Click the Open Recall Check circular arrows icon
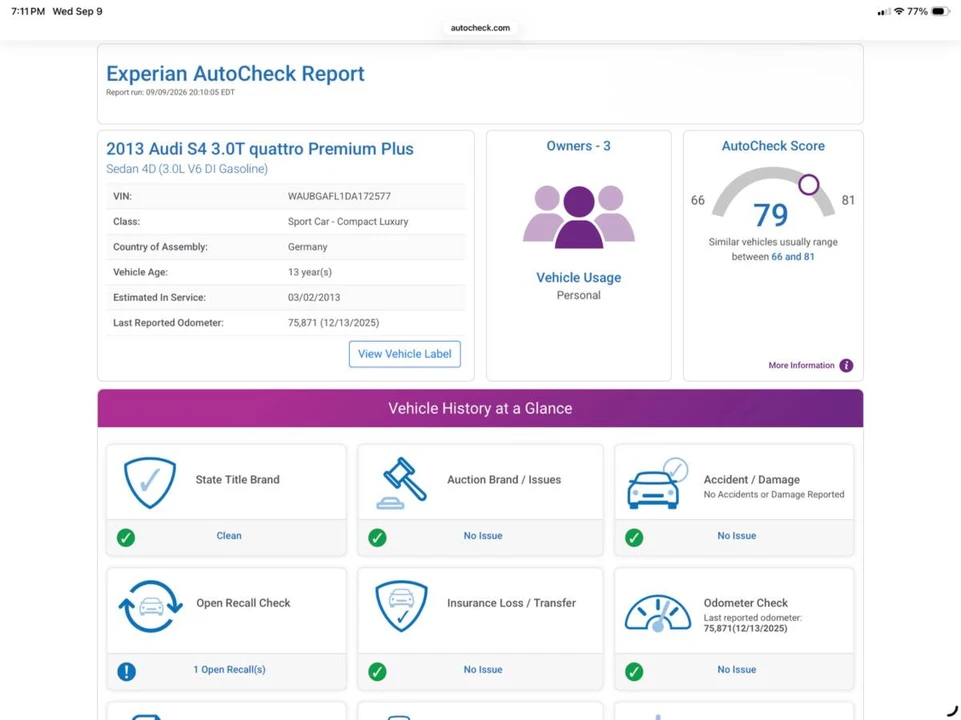Viewport: 961px width, 720px height. [150, 606]
